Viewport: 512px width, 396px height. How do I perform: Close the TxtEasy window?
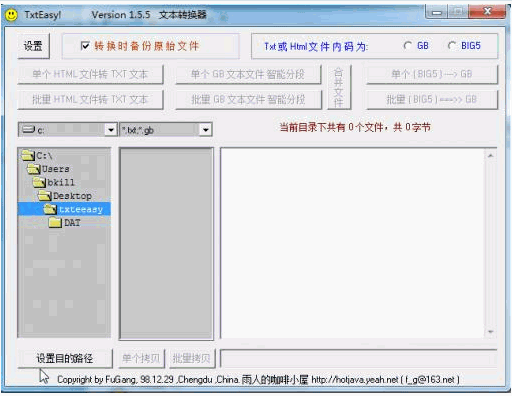(x=487, y=12)
